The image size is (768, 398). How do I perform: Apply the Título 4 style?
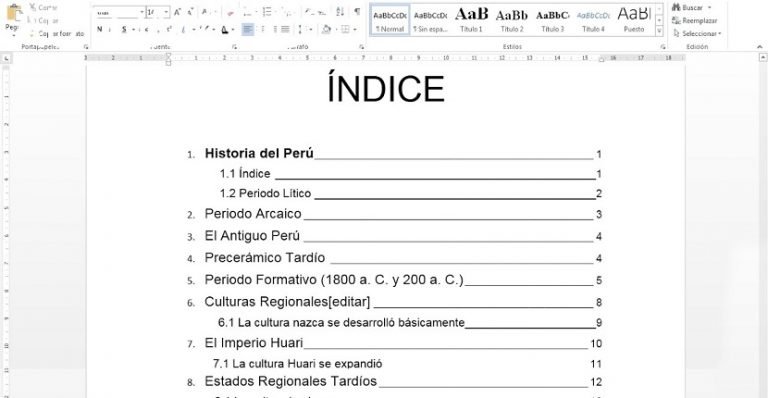point(593,21)
